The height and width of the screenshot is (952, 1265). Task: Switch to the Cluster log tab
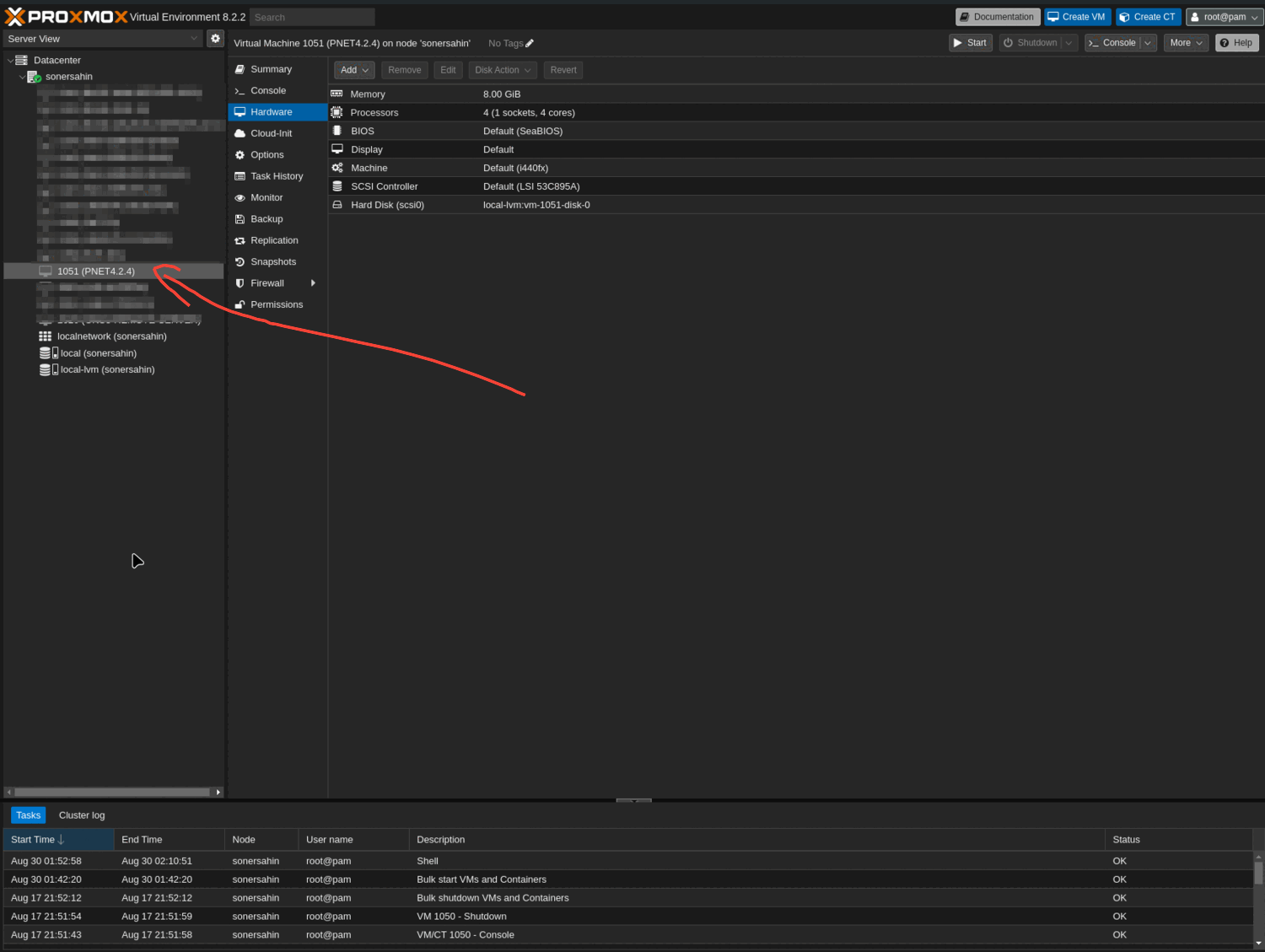point(82,815)
